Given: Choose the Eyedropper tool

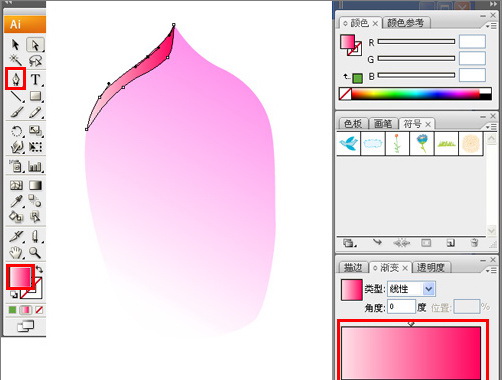Looking at the screenshot, I should pyautogui.click(x=16, y=201).
